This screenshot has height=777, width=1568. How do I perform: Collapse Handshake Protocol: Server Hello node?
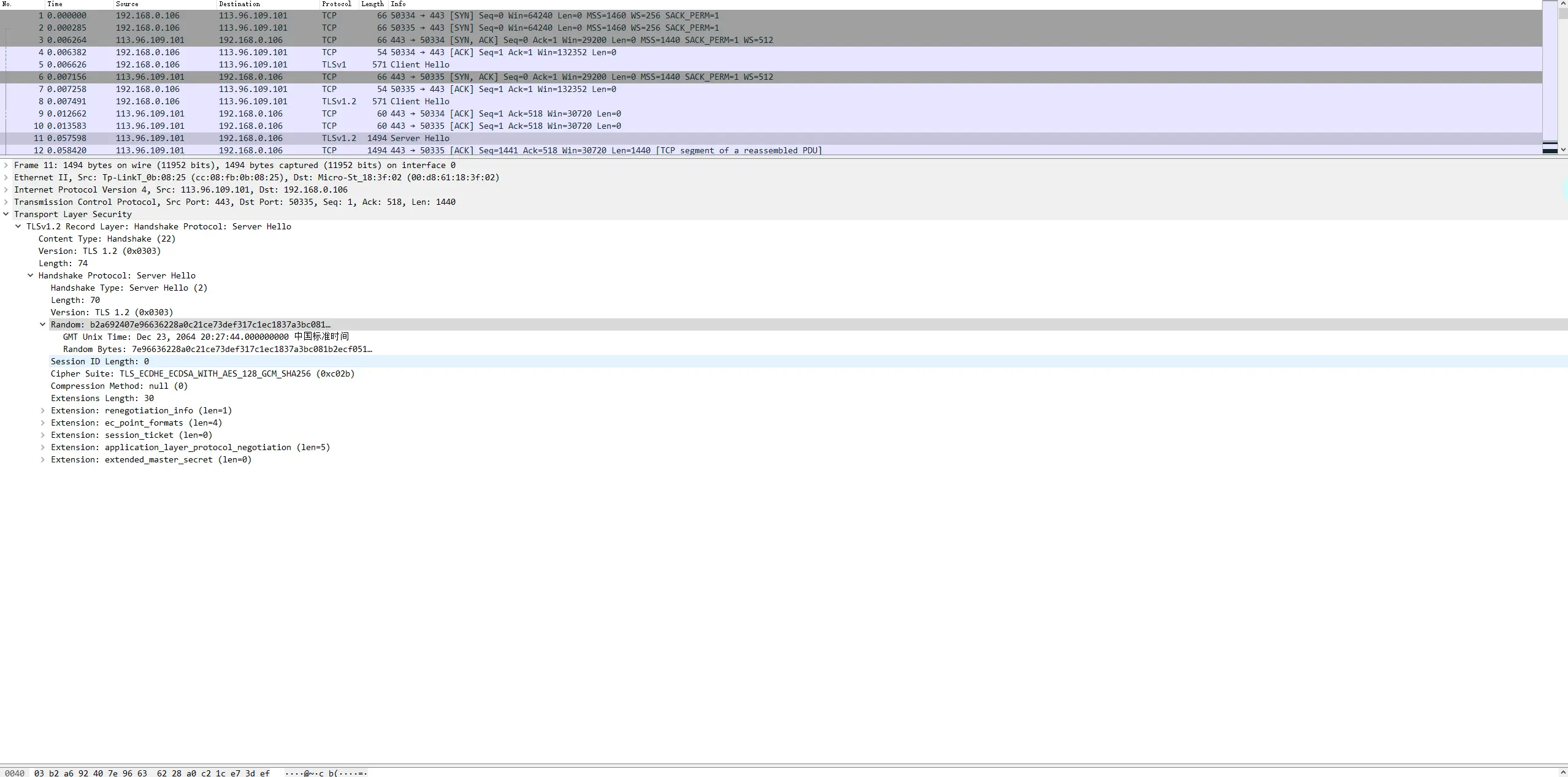31,275
